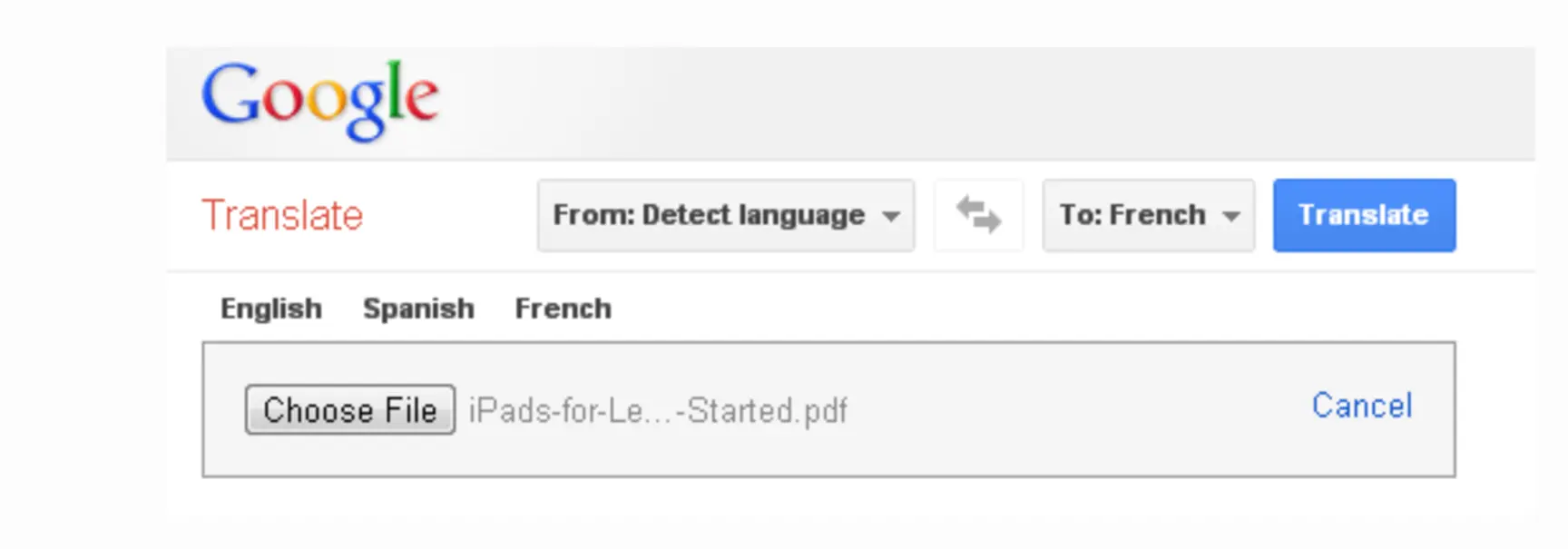Viewport: 1568px width, 549px height.
Task: Click the blue capital G in the logo
Action: pyautogui.click(x=231, y=93)
